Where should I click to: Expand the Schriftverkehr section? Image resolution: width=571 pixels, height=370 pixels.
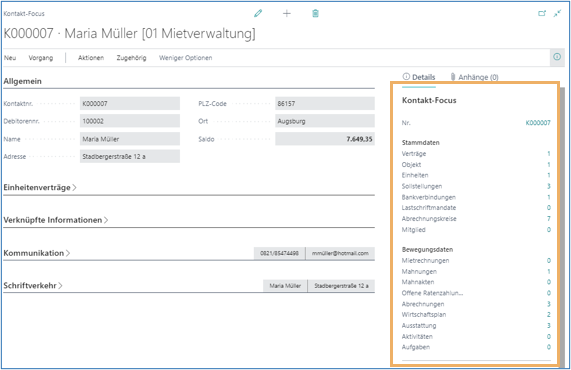tap(33, 286)
